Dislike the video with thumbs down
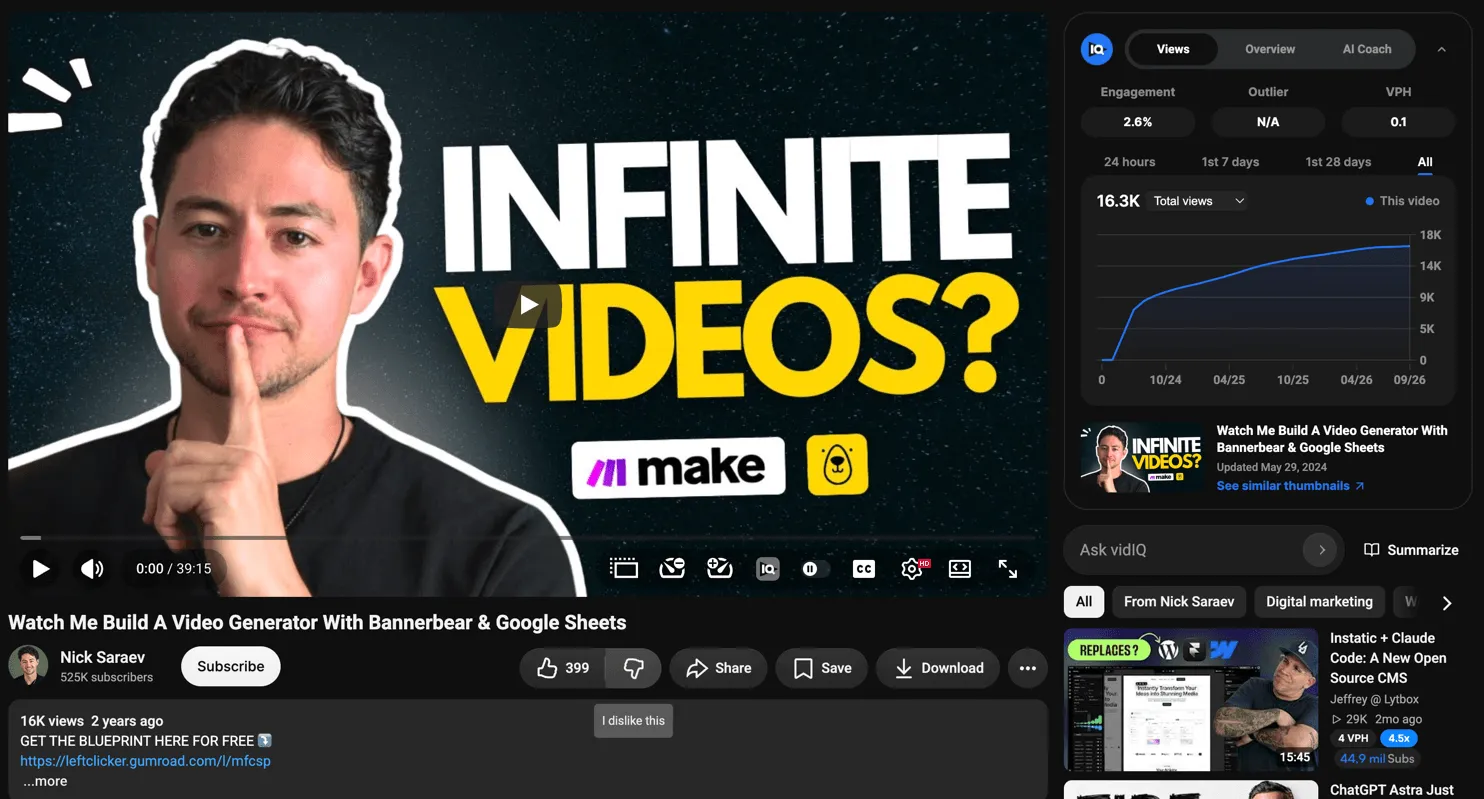This screenshot has width=1484, height=799. pos(633,668)
